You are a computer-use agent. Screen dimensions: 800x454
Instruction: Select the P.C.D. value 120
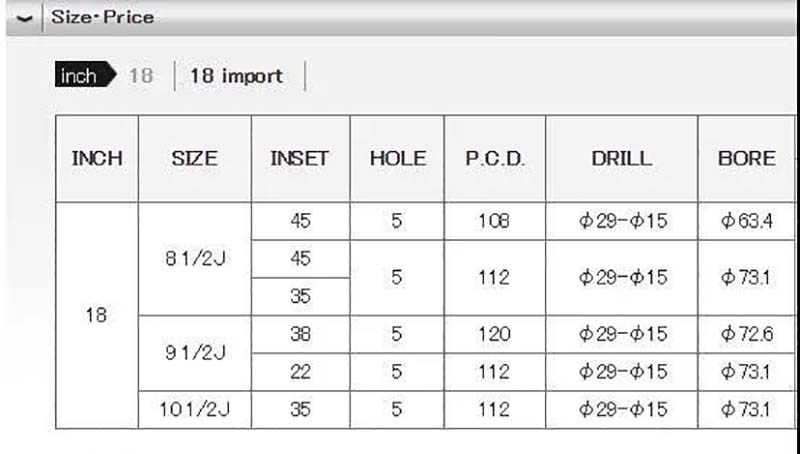tap(494, 334)
